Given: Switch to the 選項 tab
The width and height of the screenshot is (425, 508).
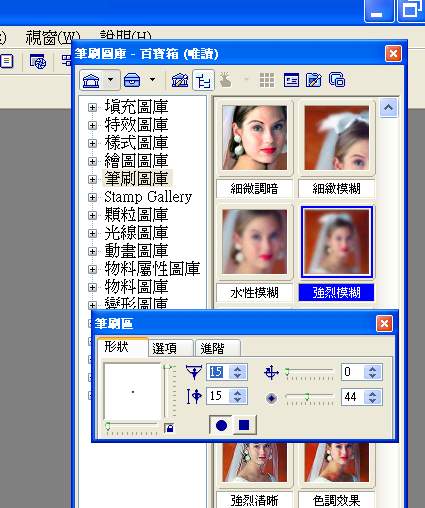Looking at the screenshot, I should [x=171, y=348].
